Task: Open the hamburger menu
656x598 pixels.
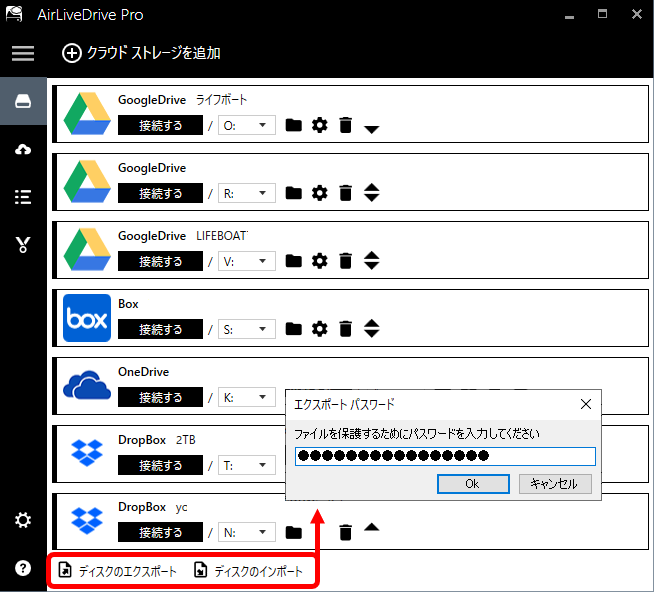Action: (23, 53)
